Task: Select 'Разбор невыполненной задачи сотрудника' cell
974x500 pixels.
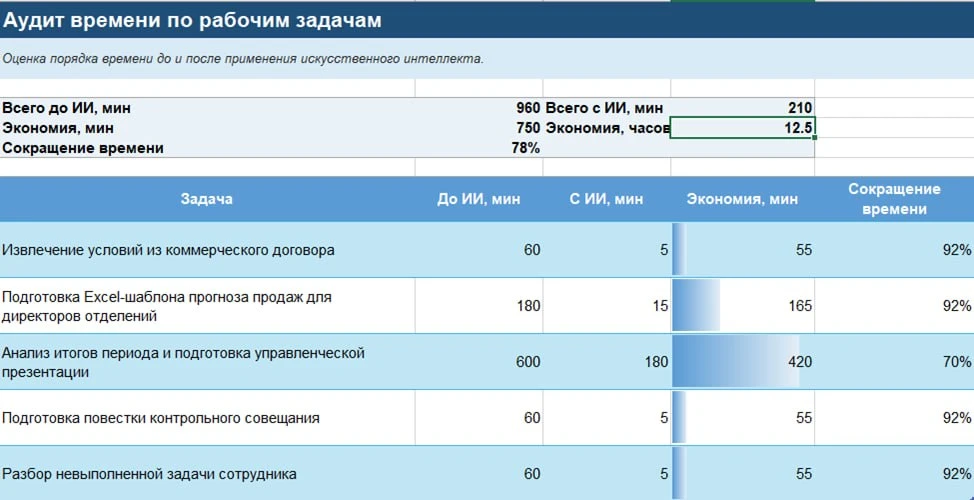Action: pos(207,473)
